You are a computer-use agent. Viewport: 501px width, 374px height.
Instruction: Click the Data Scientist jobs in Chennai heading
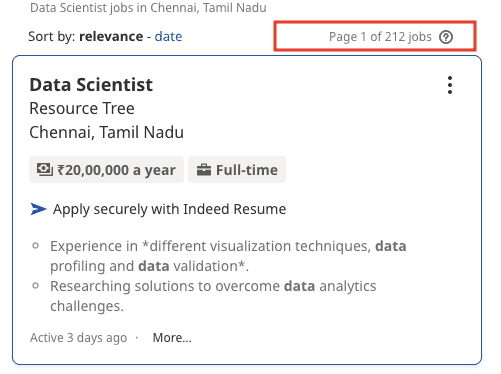point(148,7)
